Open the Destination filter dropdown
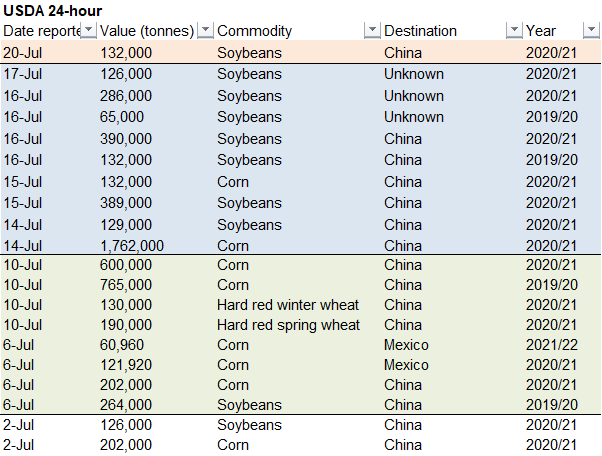Viewport: 602px width, 456px height. click(x=514, y=31)
